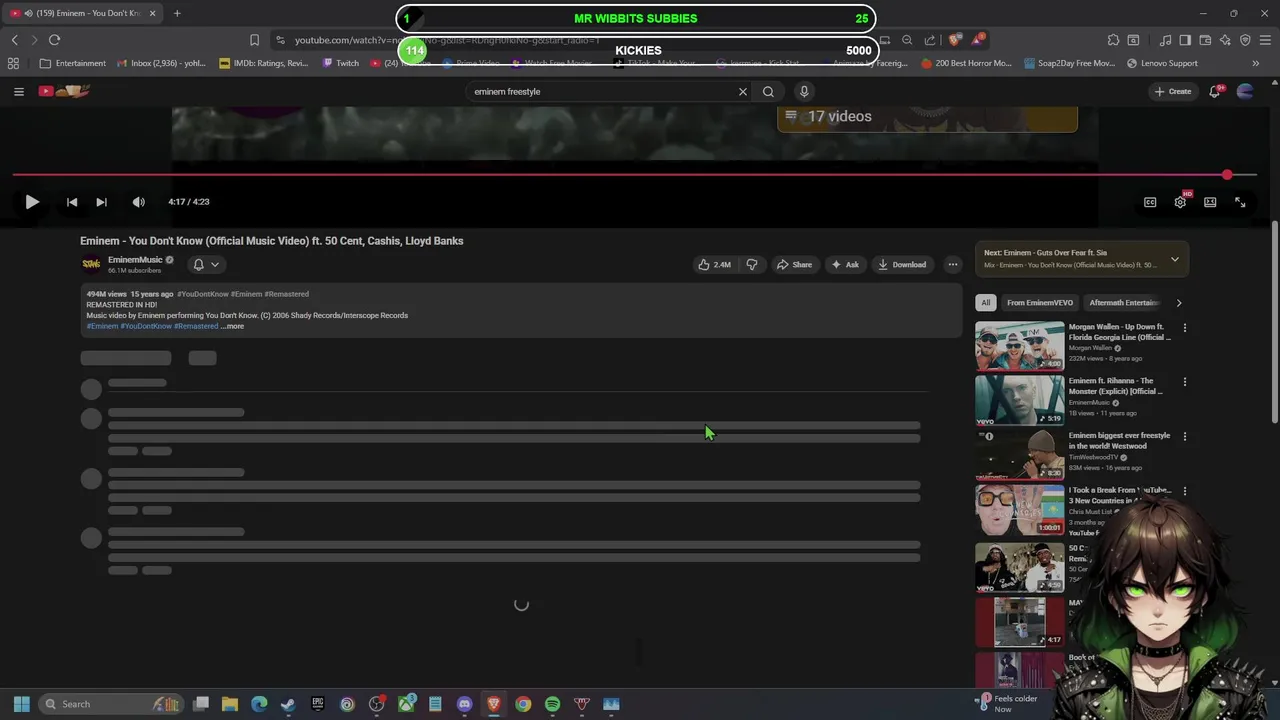Expand description with ...more
This screenshot has width=1280, height=720.
click(x=232, y=326)
